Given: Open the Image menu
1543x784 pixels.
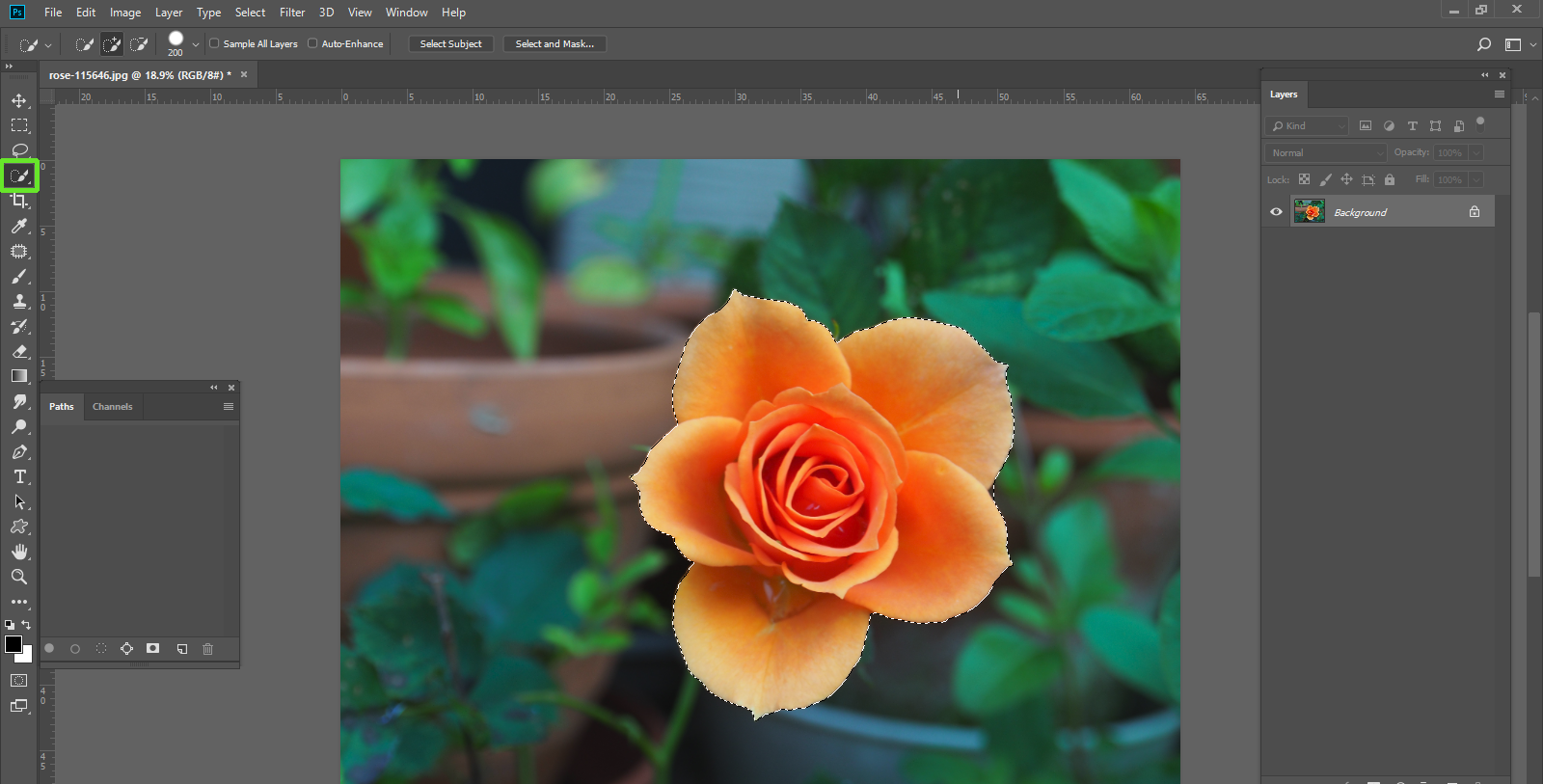Looking at the screenshot, I should 125,13.
